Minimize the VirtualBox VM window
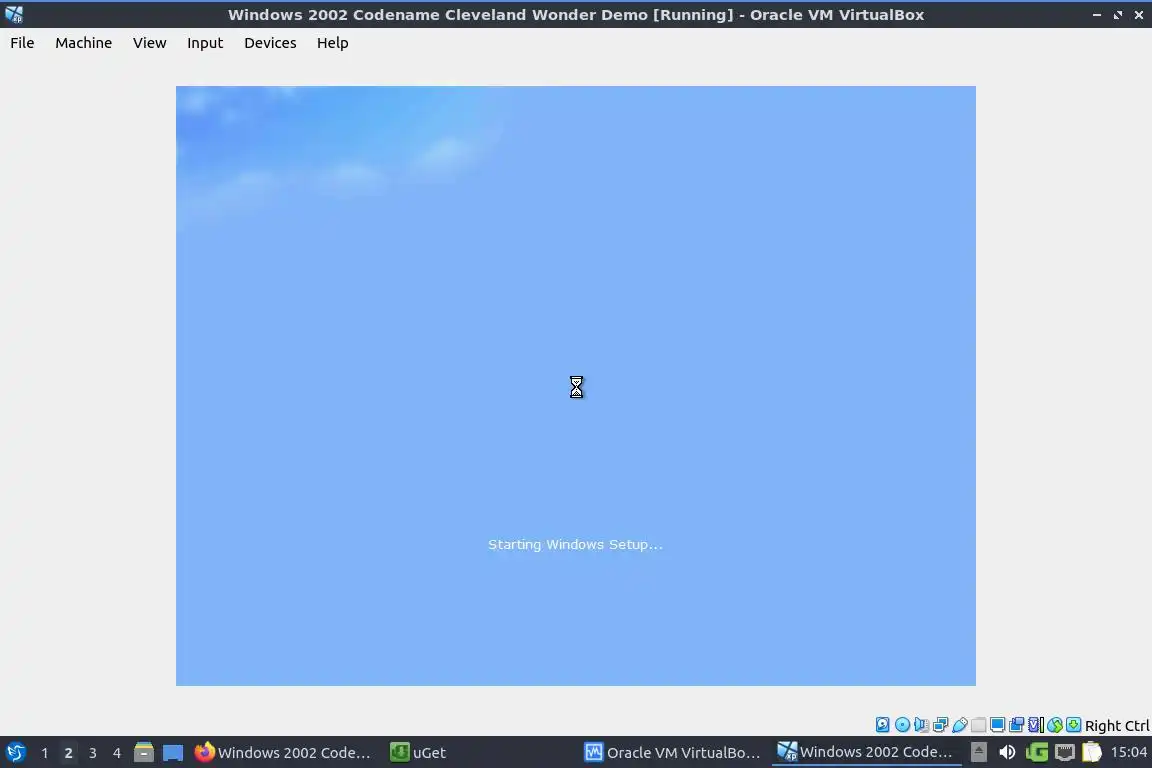The width and height of the screenshot is (1152, 768). pos(1097,15)
